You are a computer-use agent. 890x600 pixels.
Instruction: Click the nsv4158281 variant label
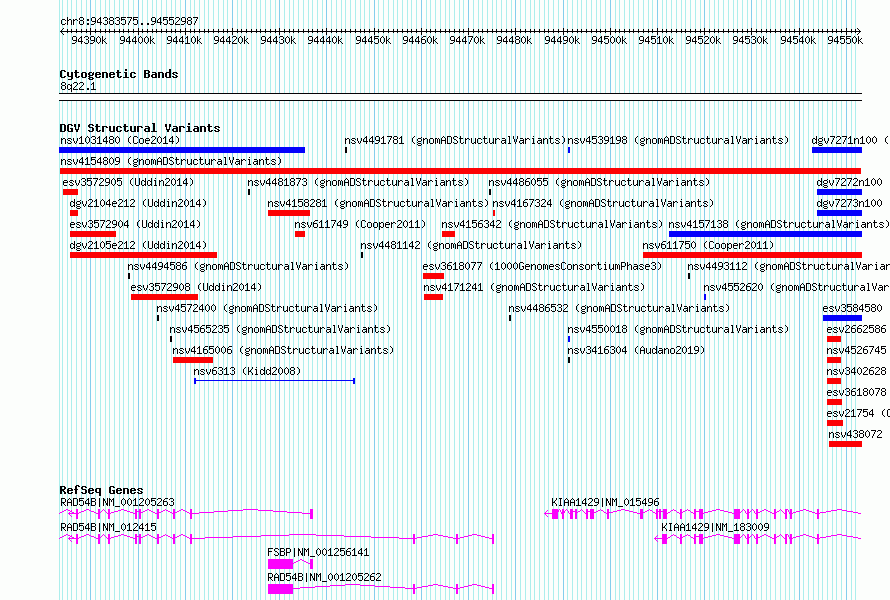[379, 203]
